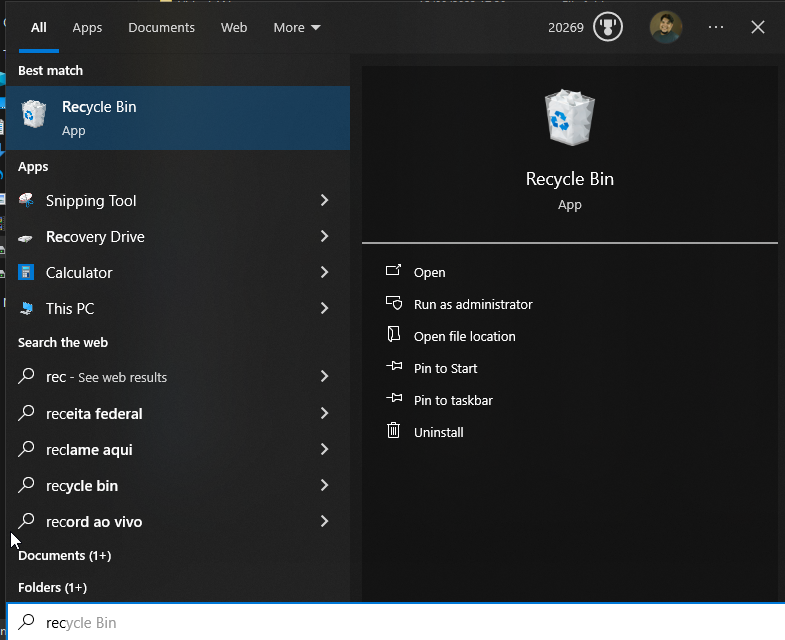Expand 'receita federal' suggestion chevron

pyautogui.click(x=324, y=413)
